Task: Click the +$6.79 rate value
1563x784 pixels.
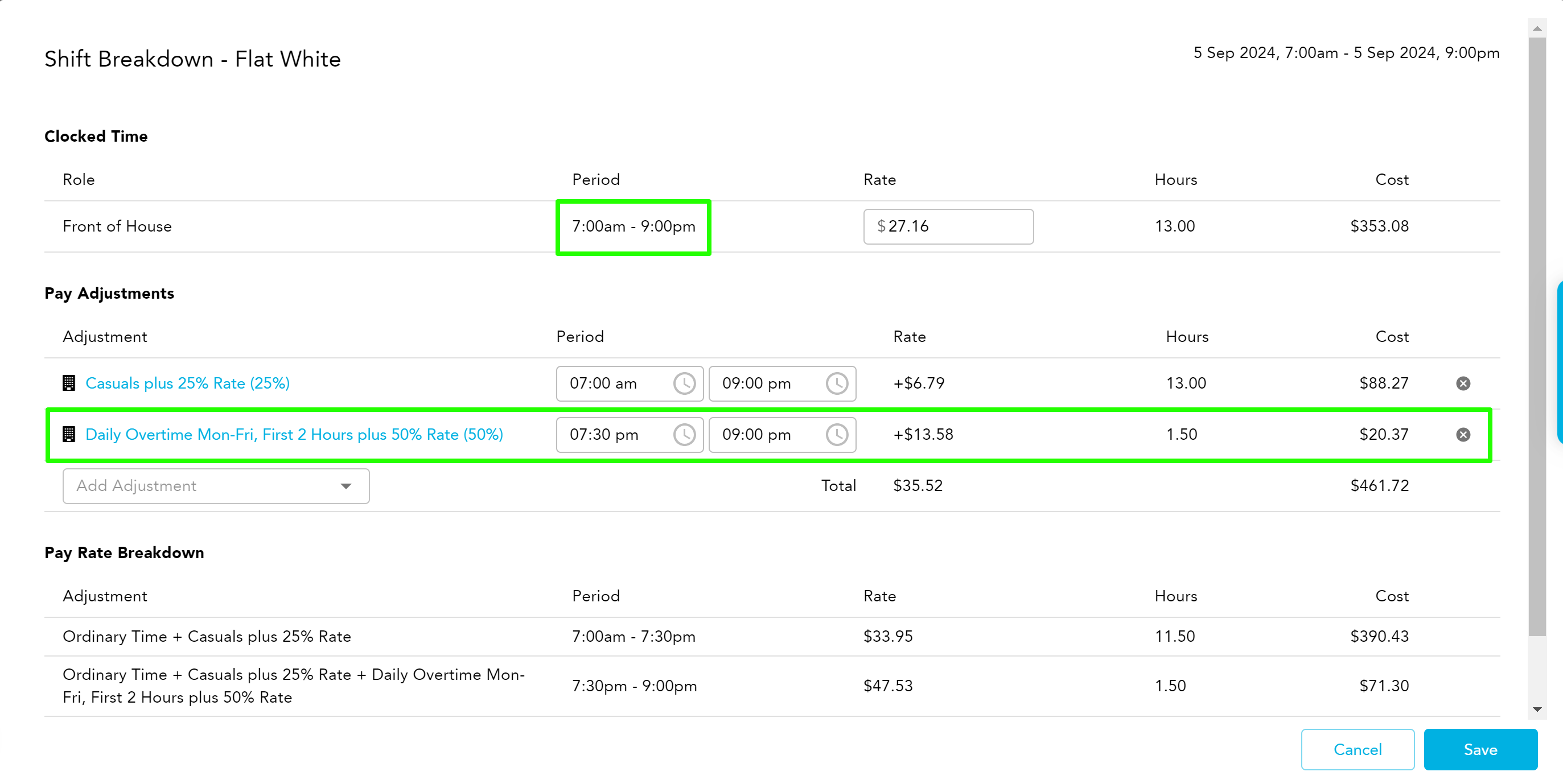Action: [919, 383]
